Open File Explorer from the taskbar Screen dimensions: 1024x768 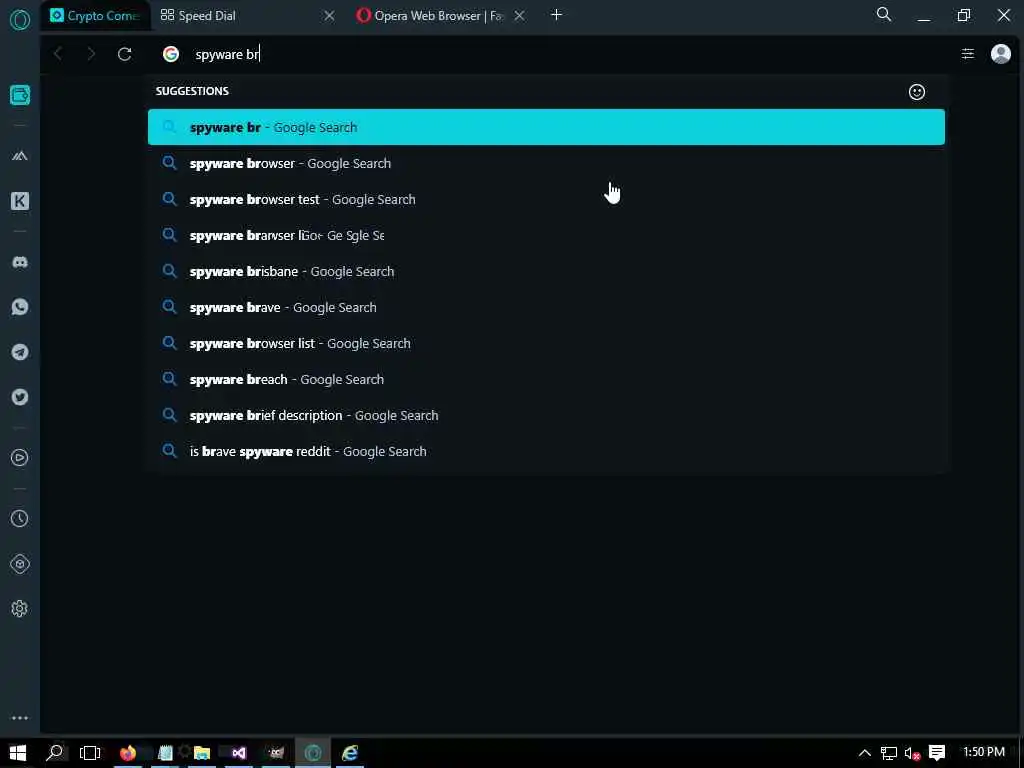point(202,753)
